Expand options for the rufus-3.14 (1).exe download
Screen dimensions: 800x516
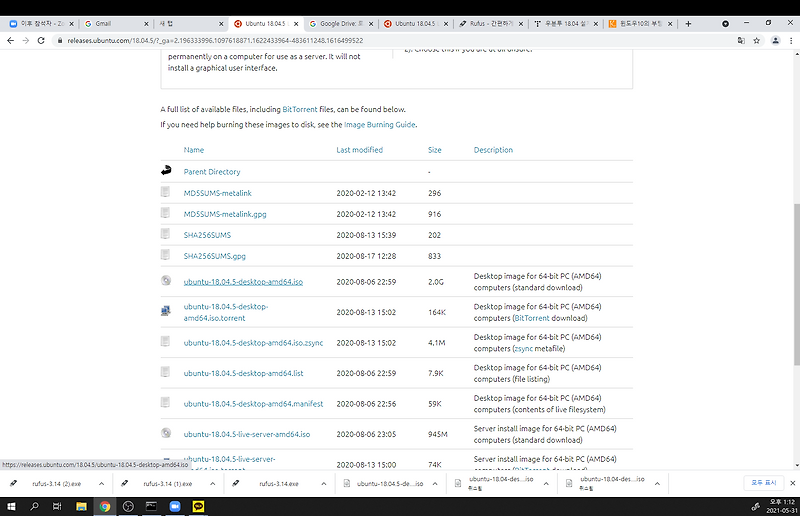pyautogui.click(x=212, y=484)
